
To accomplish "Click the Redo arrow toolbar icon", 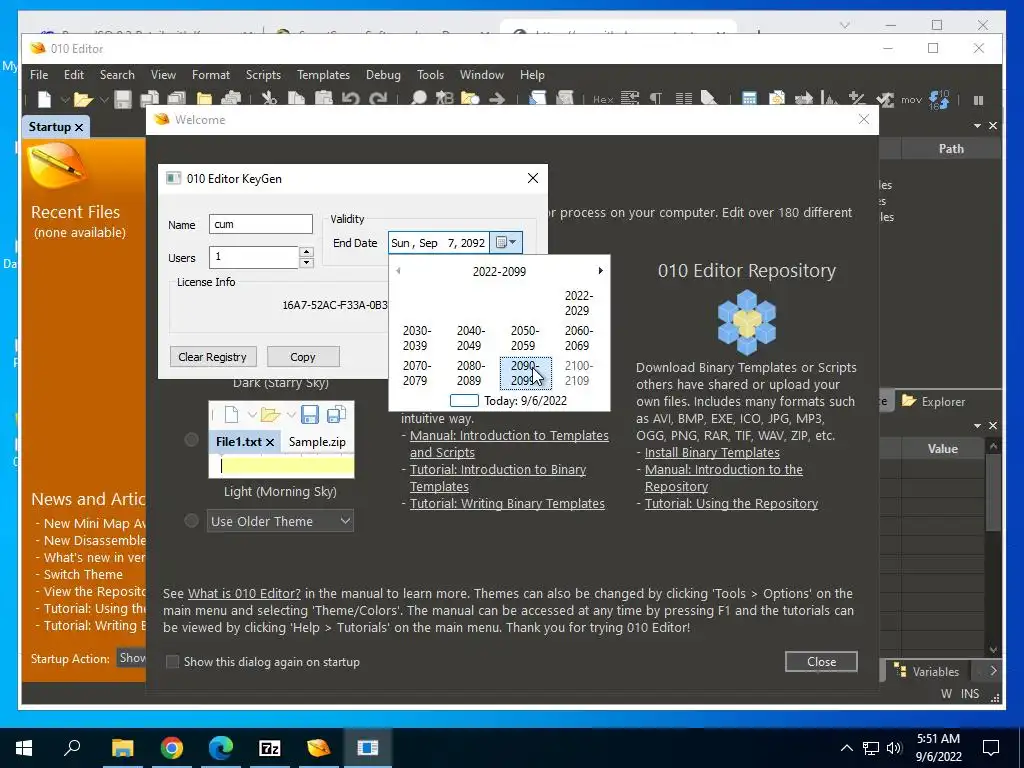I will click(378, 99).
